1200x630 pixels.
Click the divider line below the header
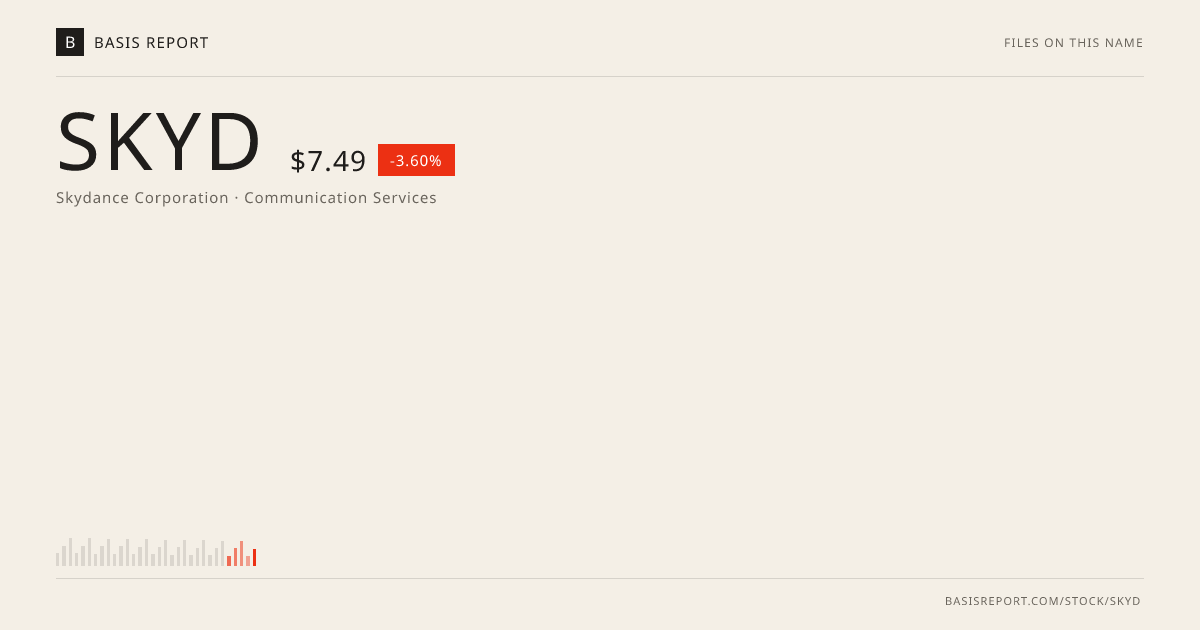(x=600, y=76)
